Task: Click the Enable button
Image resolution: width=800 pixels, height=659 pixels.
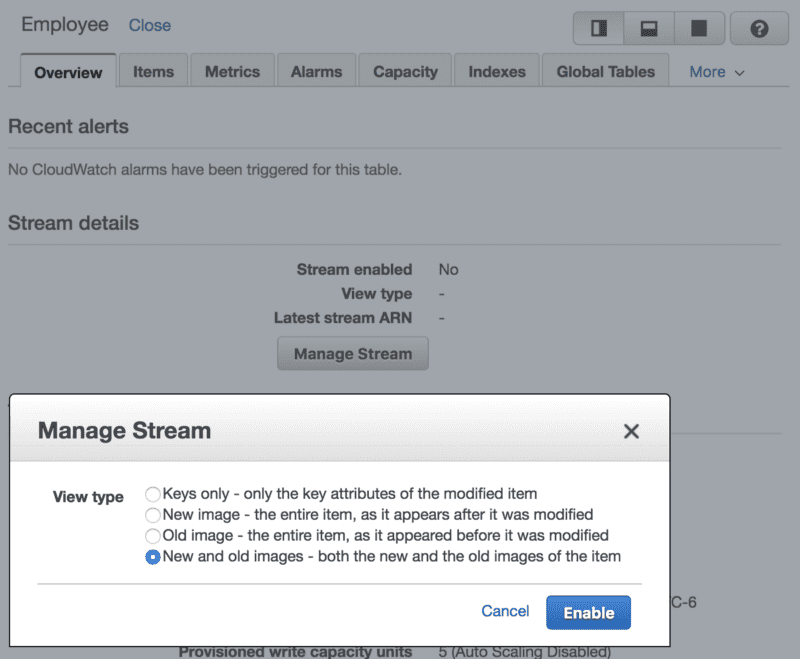Action: [x=588, y=613]
